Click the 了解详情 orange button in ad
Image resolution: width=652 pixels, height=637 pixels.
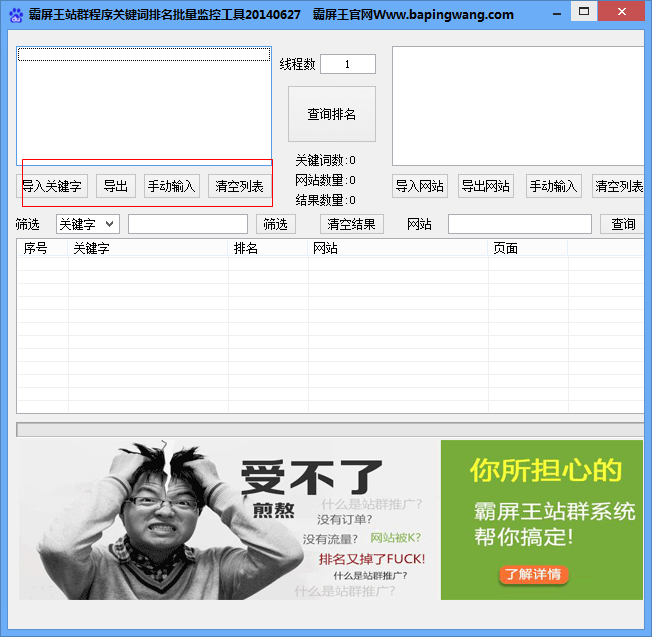(x=533, y=575)
